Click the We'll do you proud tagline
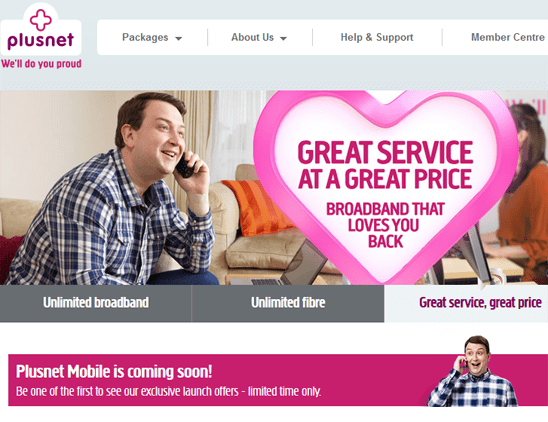 41,64
